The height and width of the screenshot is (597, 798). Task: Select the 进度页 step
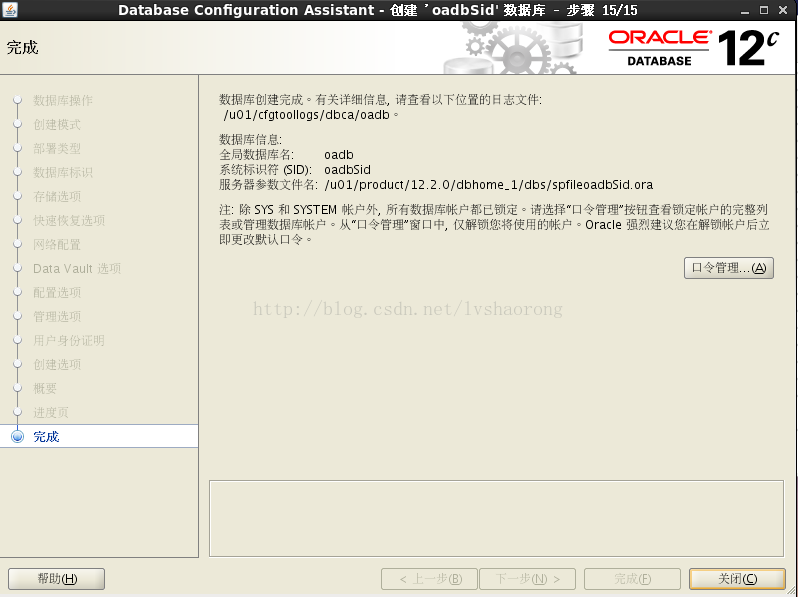click(50, 412)
